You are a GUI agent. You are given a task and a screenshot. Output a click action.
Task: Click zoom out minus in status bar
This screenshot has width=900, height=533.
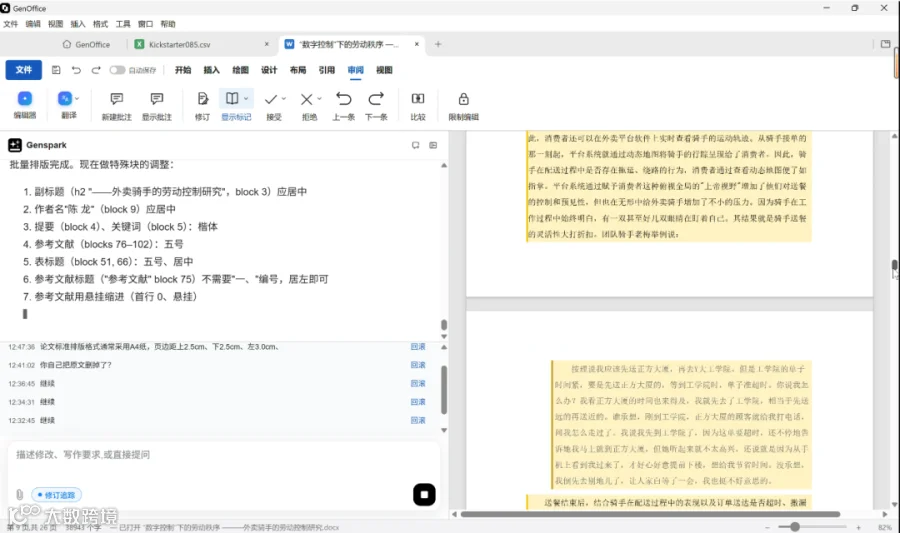coord(767,527)
